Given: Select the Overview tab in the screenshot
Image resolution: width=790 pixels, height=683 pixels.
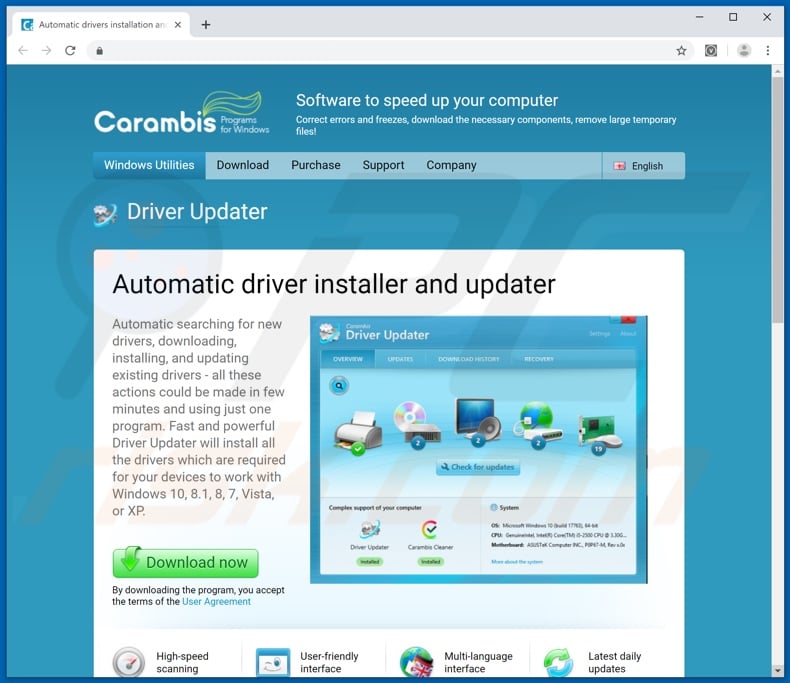Looking at the screenshot, I should pos(348,359).
